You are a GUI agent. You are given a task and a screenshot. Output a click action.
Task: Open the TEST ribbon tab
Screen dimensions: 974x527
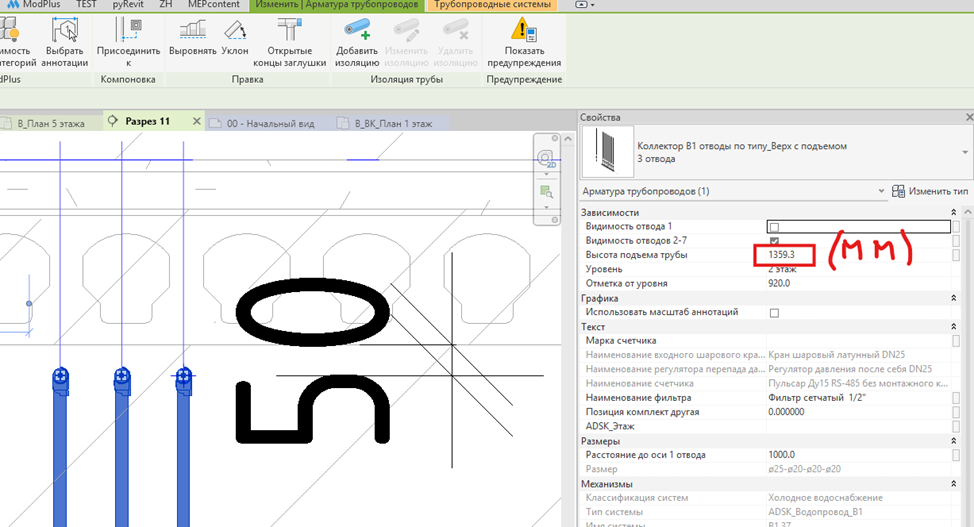(x=86, y=4)
